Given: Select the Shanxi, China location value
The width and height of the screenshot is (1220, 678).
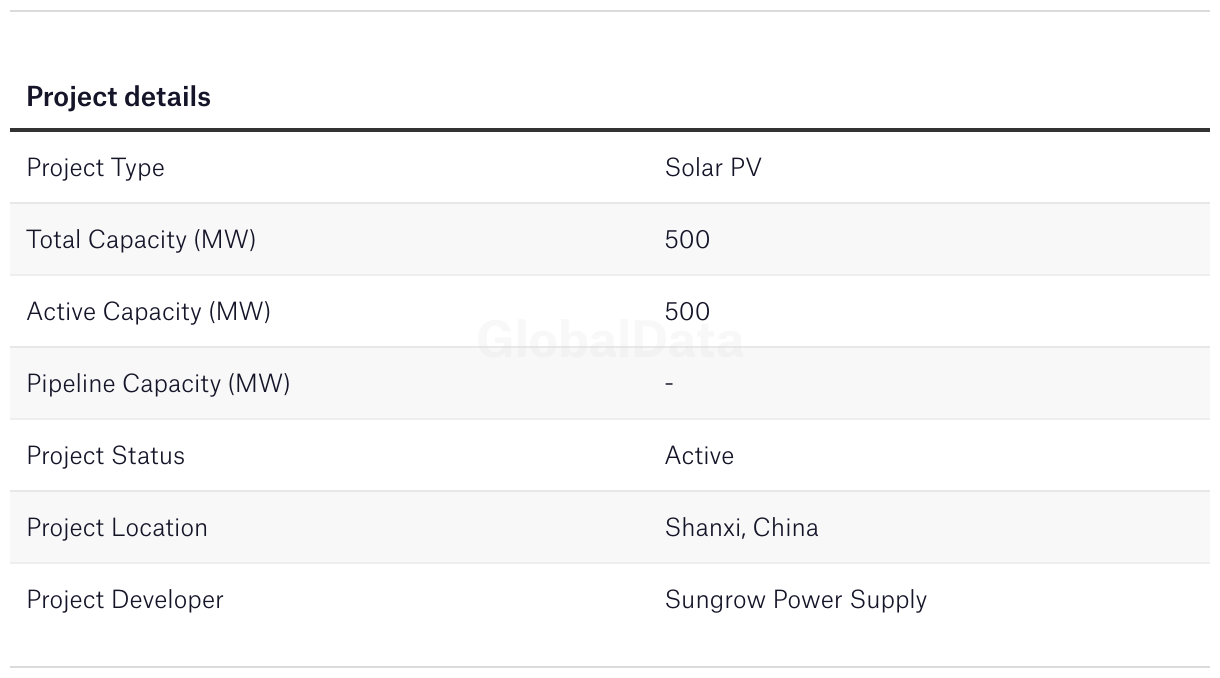Looking at the screenshot, I should point(741,528).
